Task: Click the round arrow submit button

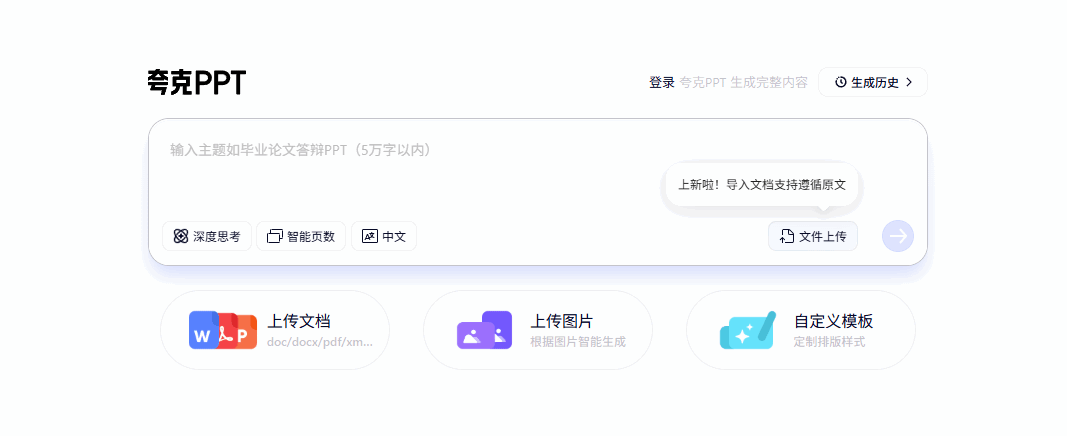Action: tap(898, 236)
